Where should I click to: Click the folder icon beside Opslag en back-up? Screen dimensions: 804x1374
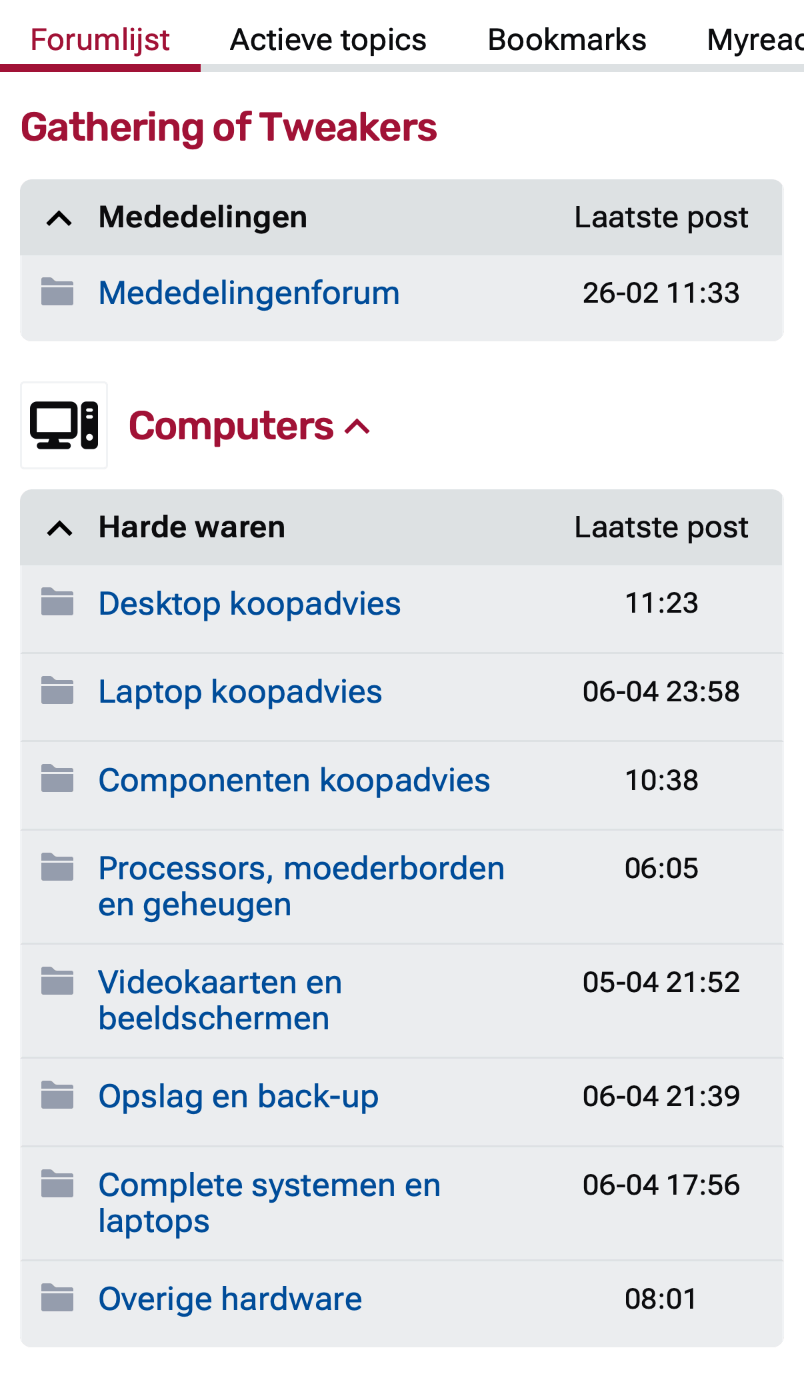coord(58,1094)
